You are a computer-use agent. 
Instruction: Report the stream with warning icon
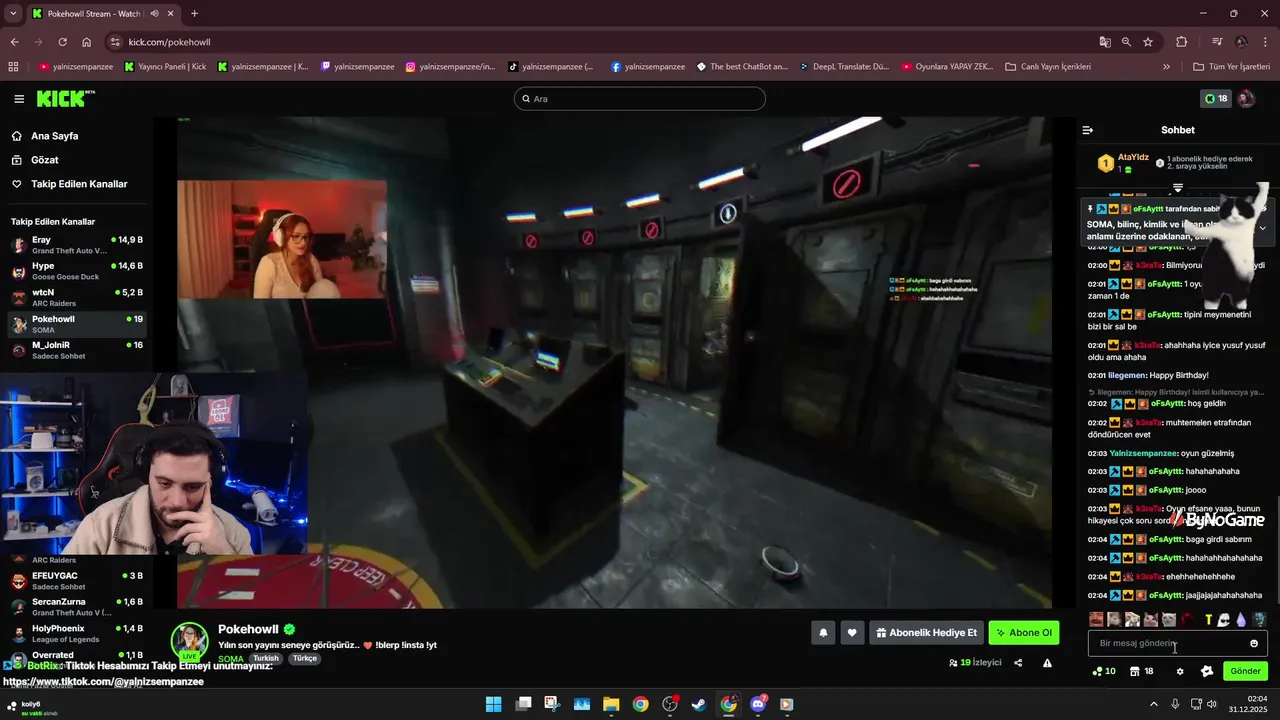pyautogui.click(x=1047, y=662)
